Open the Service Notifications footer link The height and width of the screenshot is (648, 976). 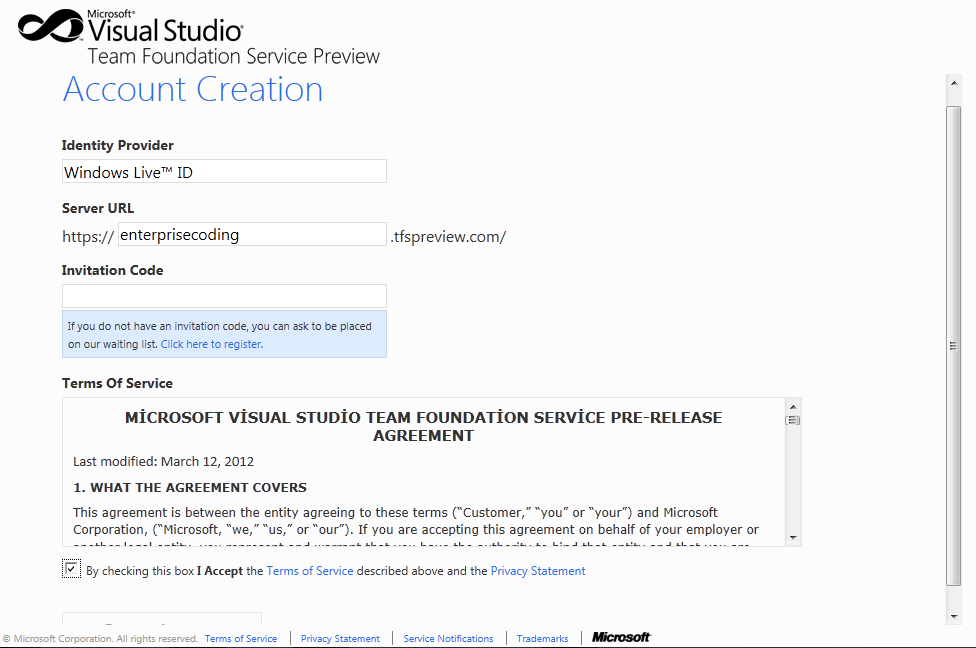click(x=448, y=639)
